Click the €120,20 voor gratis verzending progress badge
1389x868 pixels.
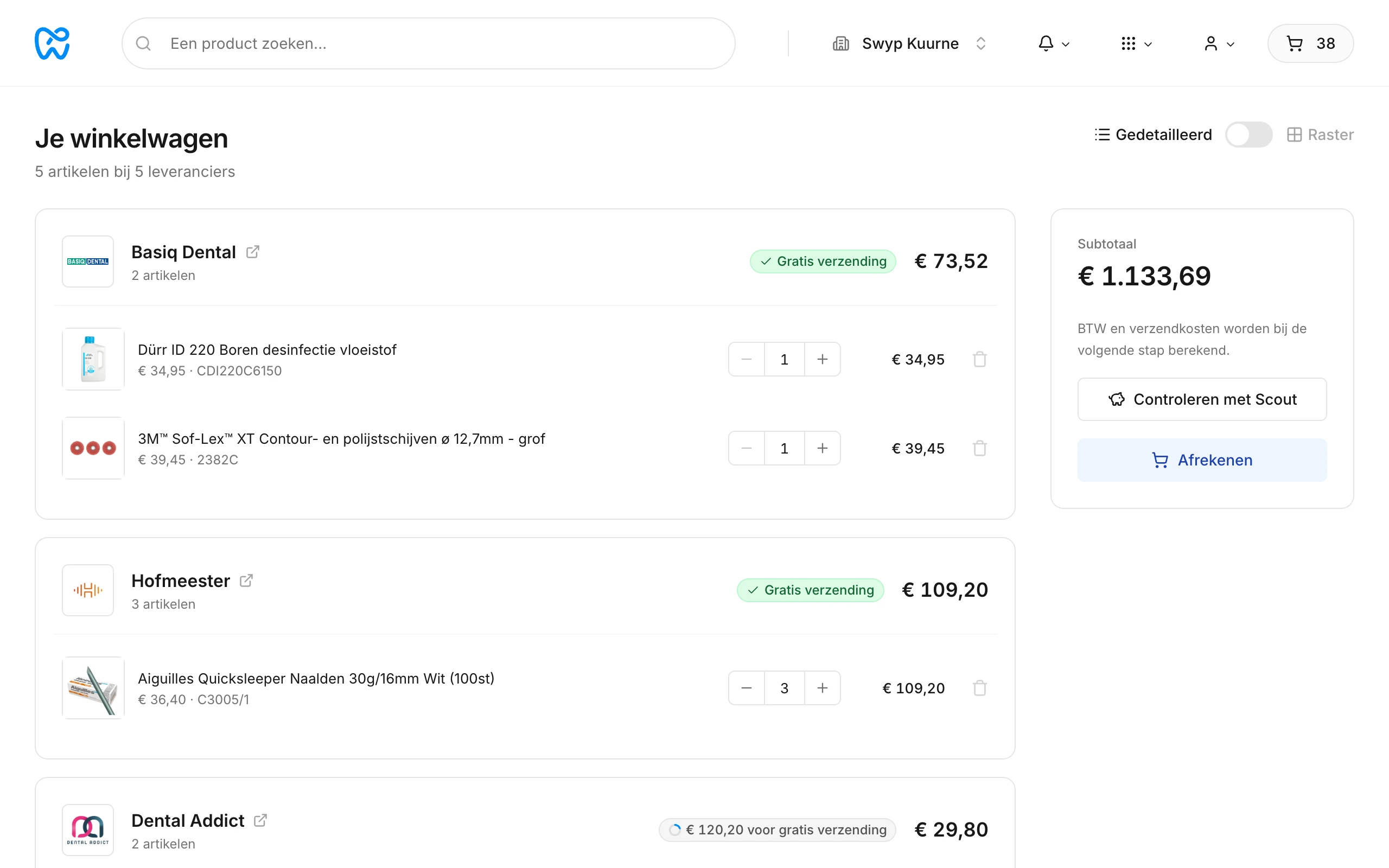coord(777,829)
